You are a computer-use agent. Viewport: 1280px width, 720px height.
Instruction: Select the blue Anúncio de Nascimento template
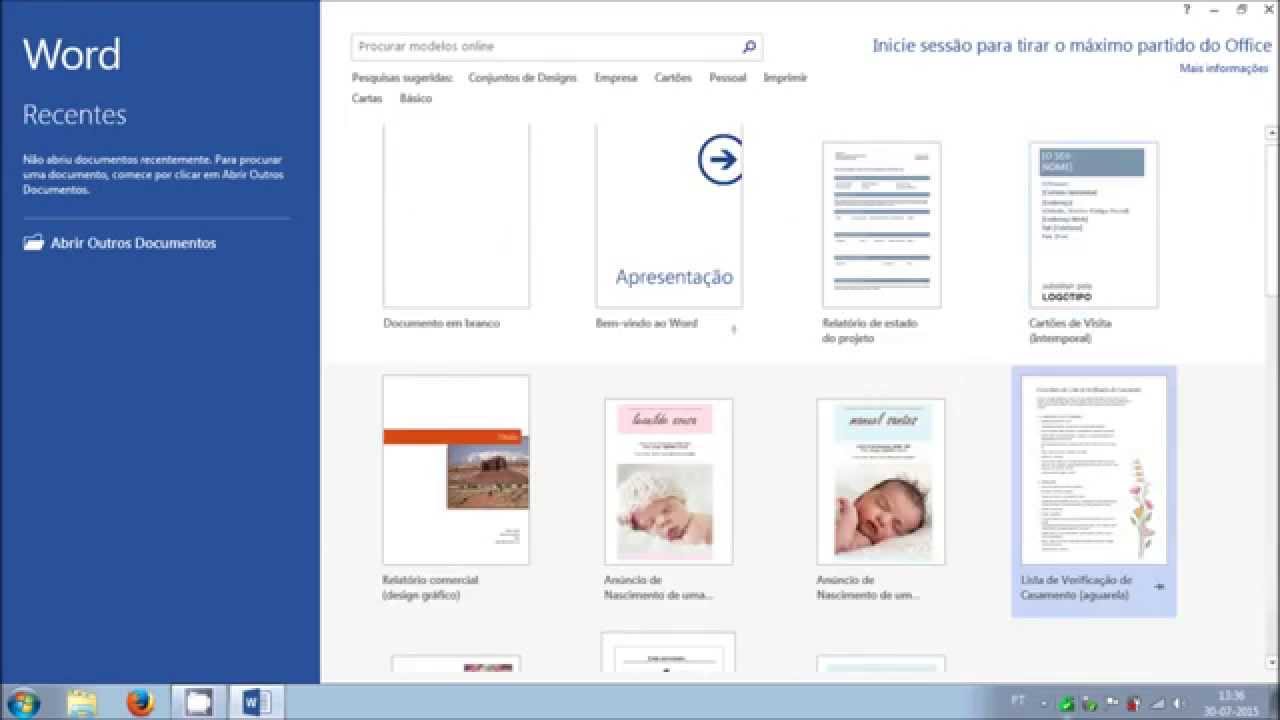(x=881, y=482)
